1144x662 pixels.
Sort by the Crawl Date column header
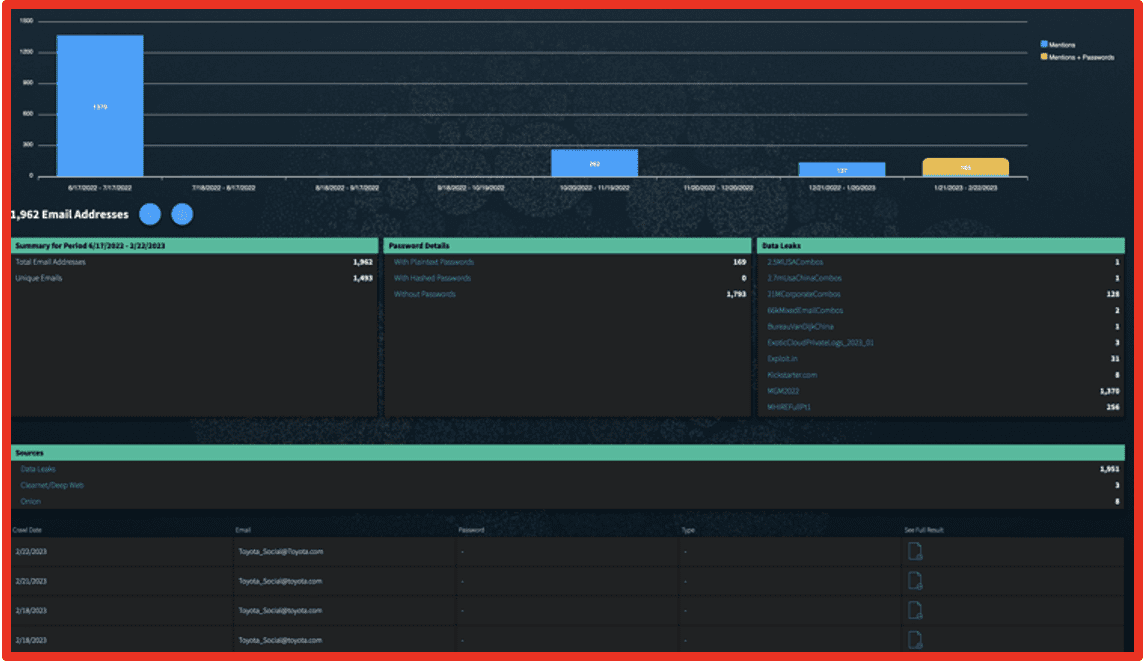point(27,530)
